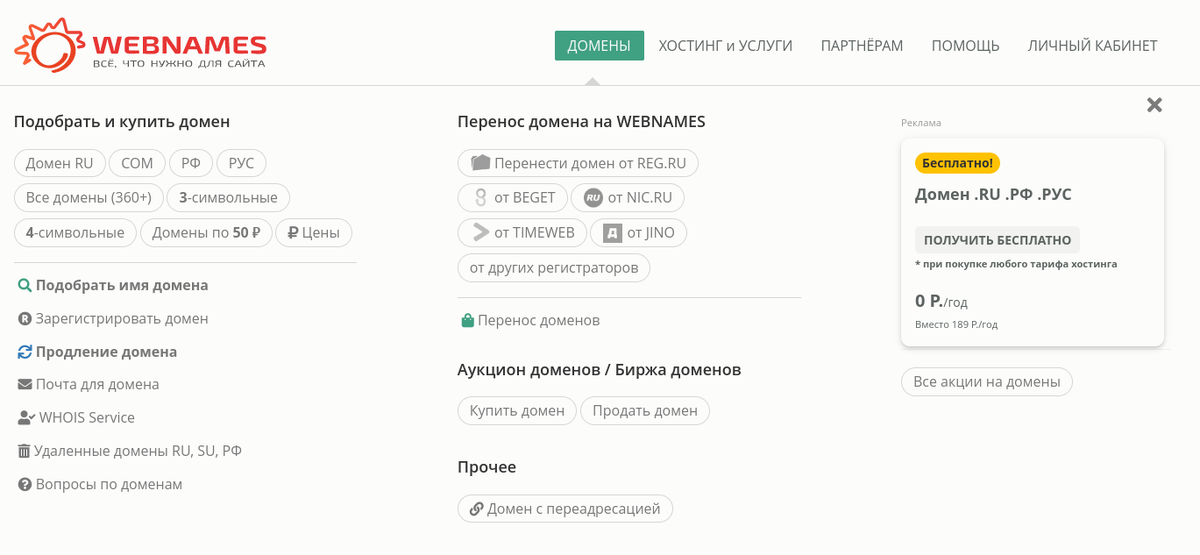Click the trash icon beside Удаленные домены

click(24, 451)
